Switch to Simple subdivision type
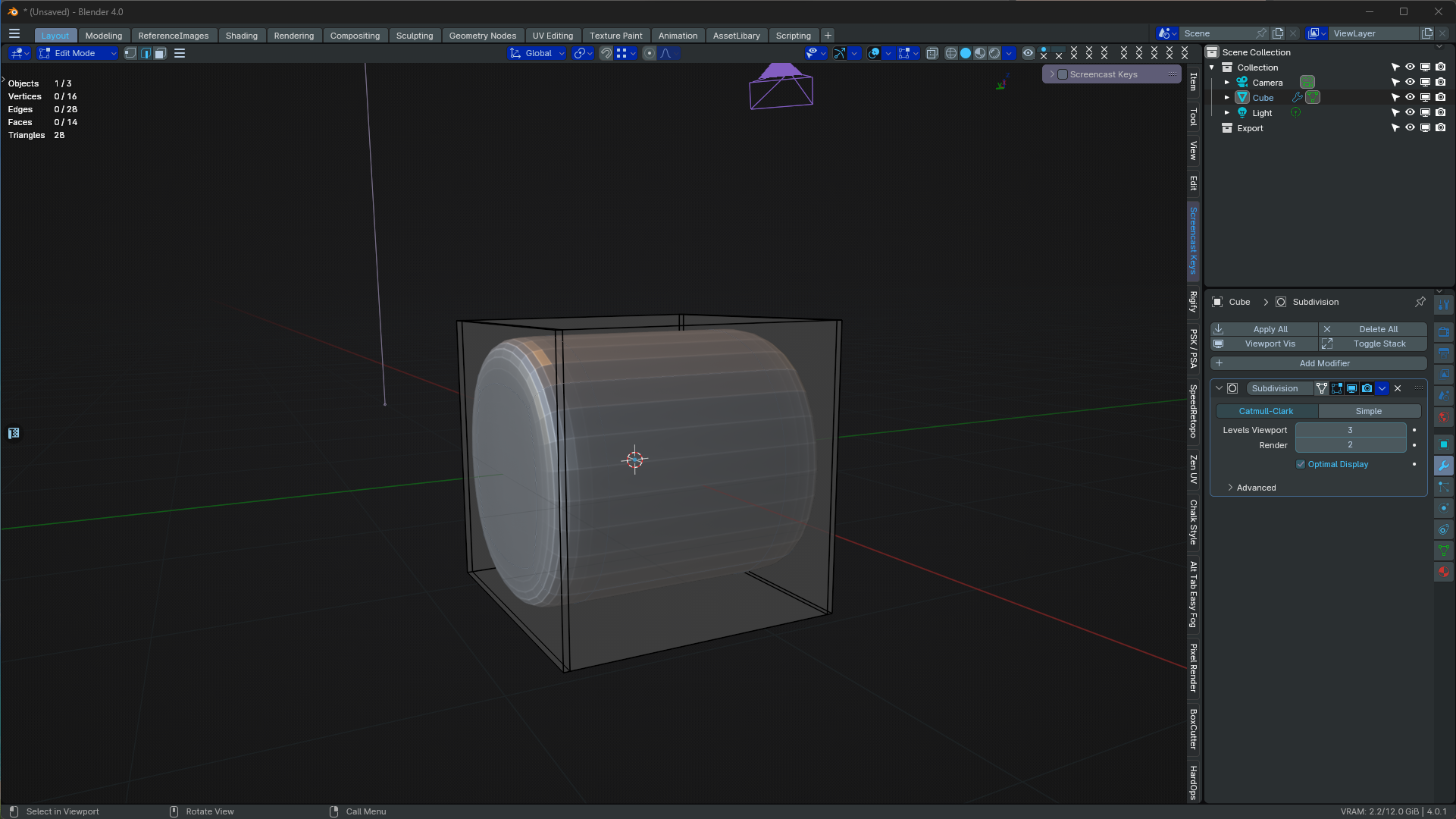 (x=1369, y=410)
